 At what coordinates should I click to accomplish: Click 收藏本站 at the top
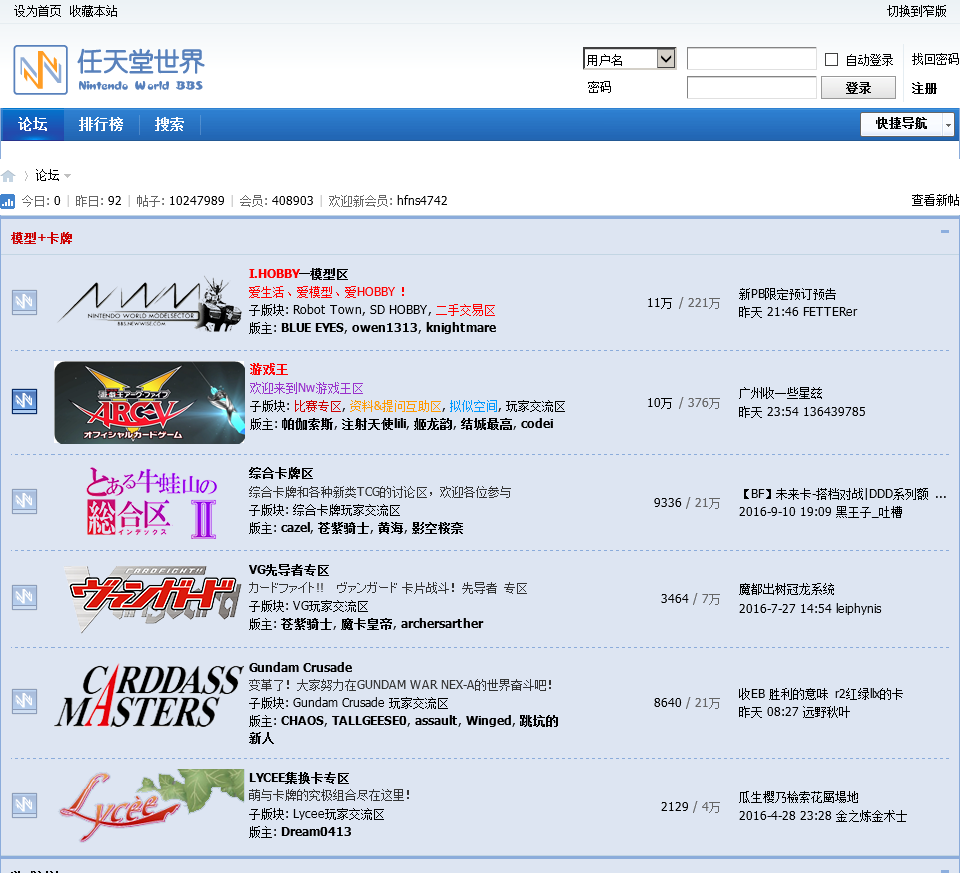(93, 12)
